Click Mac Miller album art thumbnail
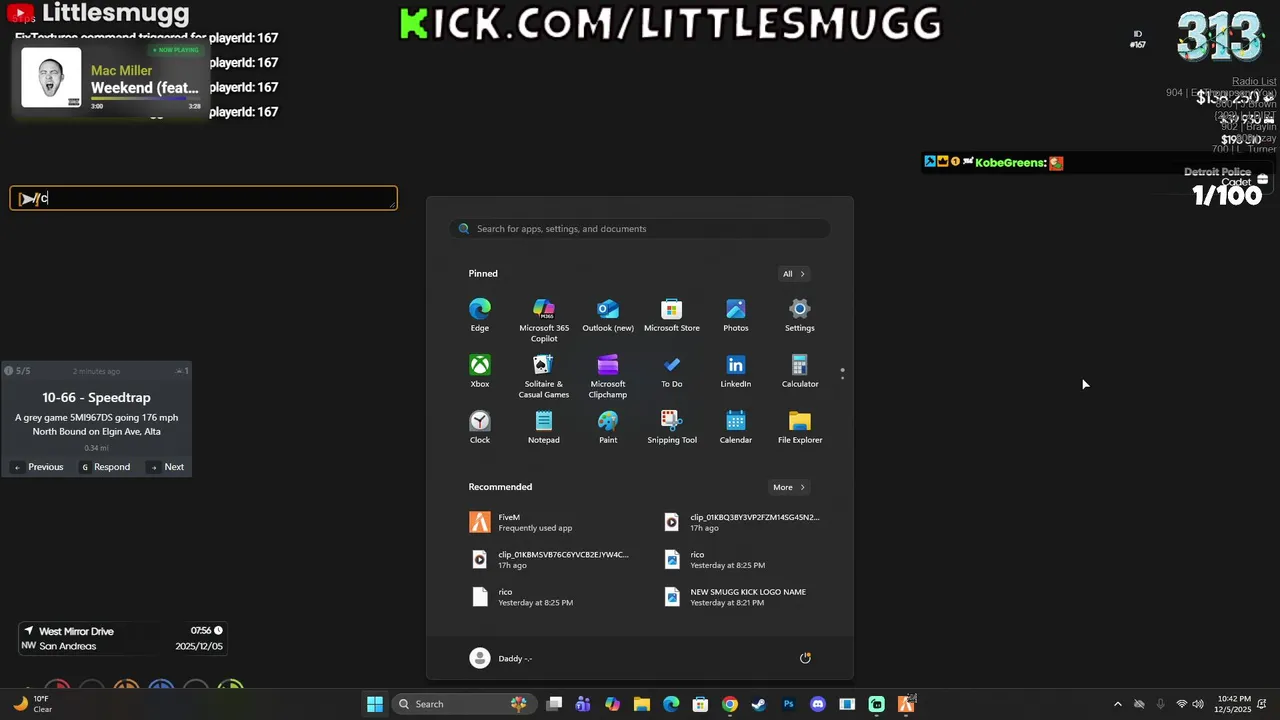Screen dimensions: 1280x720 coord(51,77)
